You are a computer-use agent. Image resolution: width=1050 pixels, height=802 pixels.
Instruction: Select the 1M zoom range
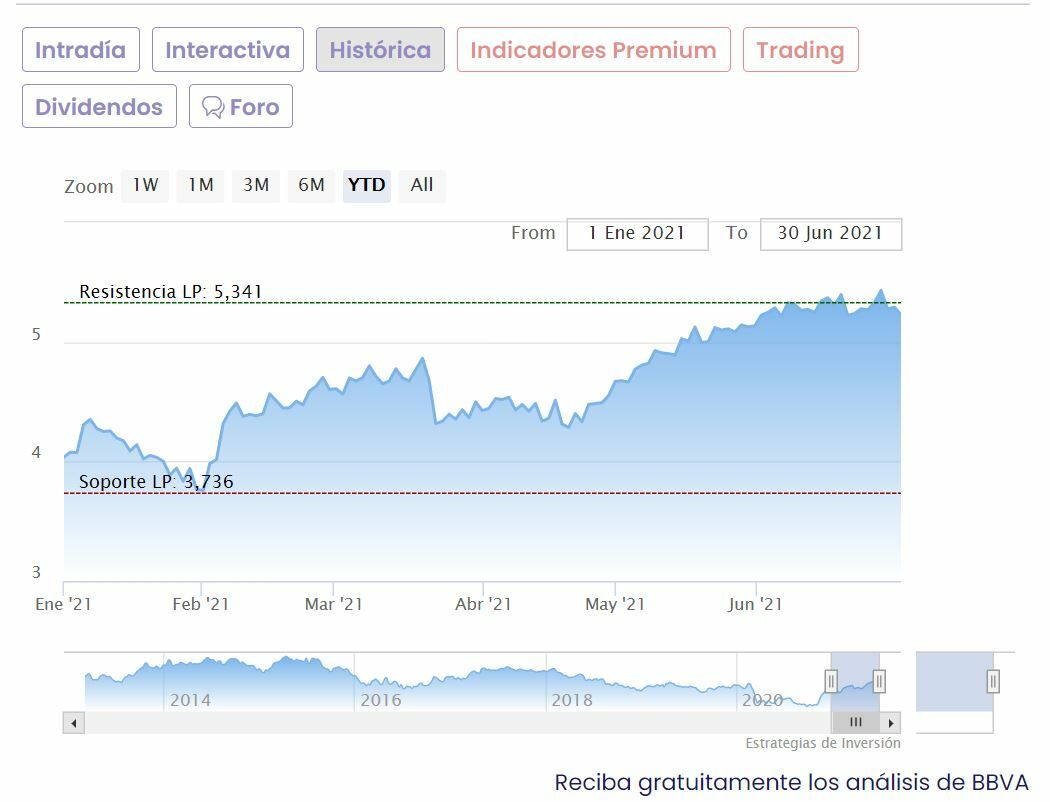pyautogui.click(x=201, y=185)
